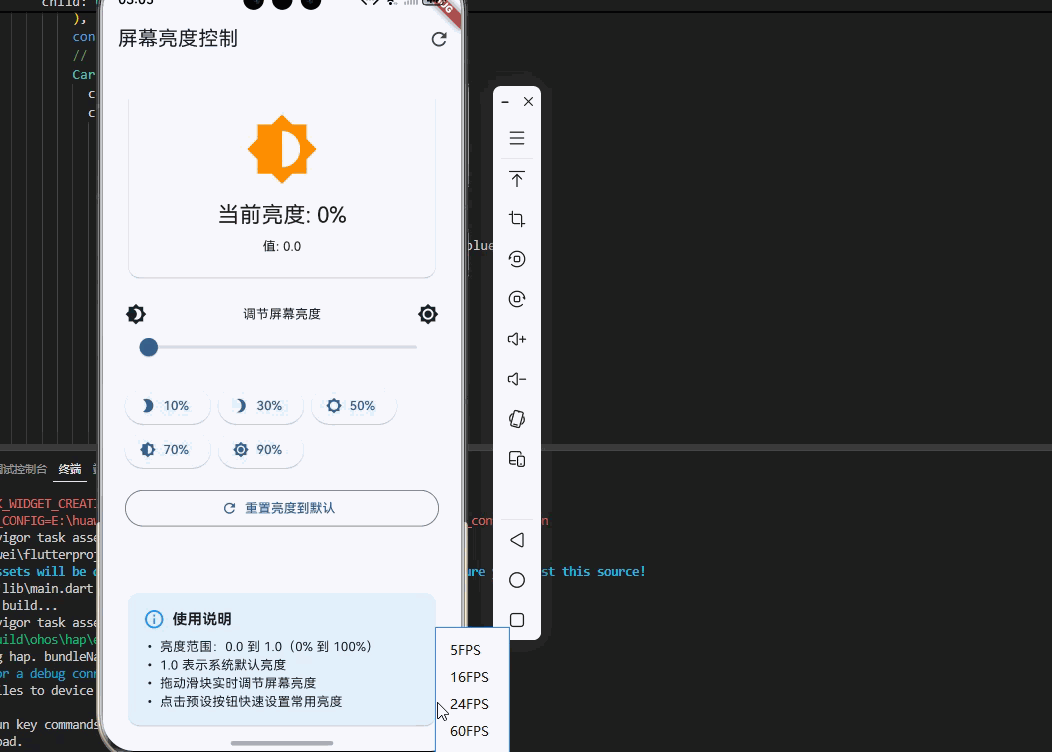
Task: Click the recent apps square button
Action: coord(517,620)
